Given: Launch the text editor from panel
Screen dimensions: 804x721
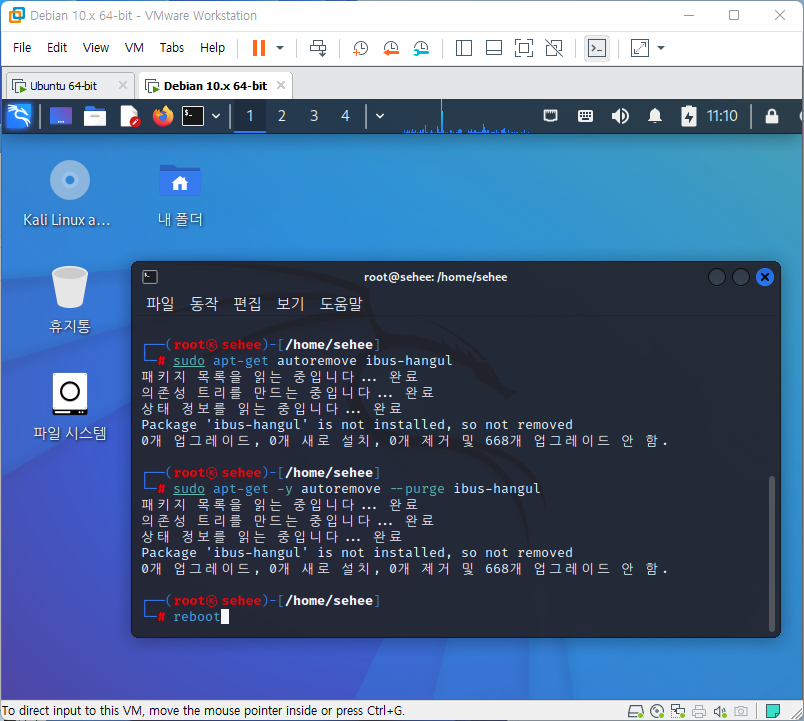Looking at the screenshot, I should pos(129,116).
